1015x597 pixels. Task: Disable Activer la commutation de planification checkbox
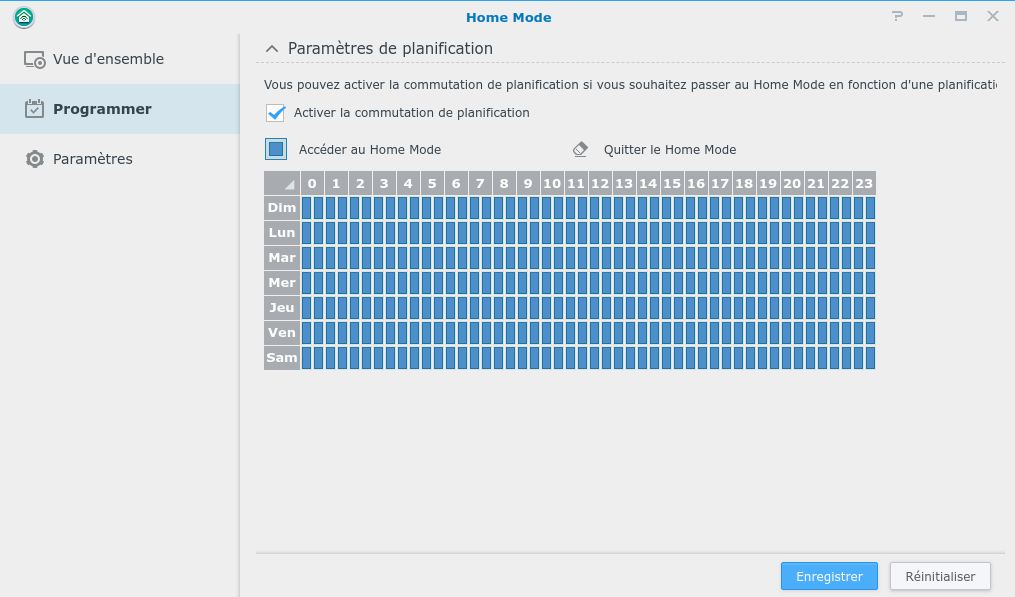click(276, 113)
